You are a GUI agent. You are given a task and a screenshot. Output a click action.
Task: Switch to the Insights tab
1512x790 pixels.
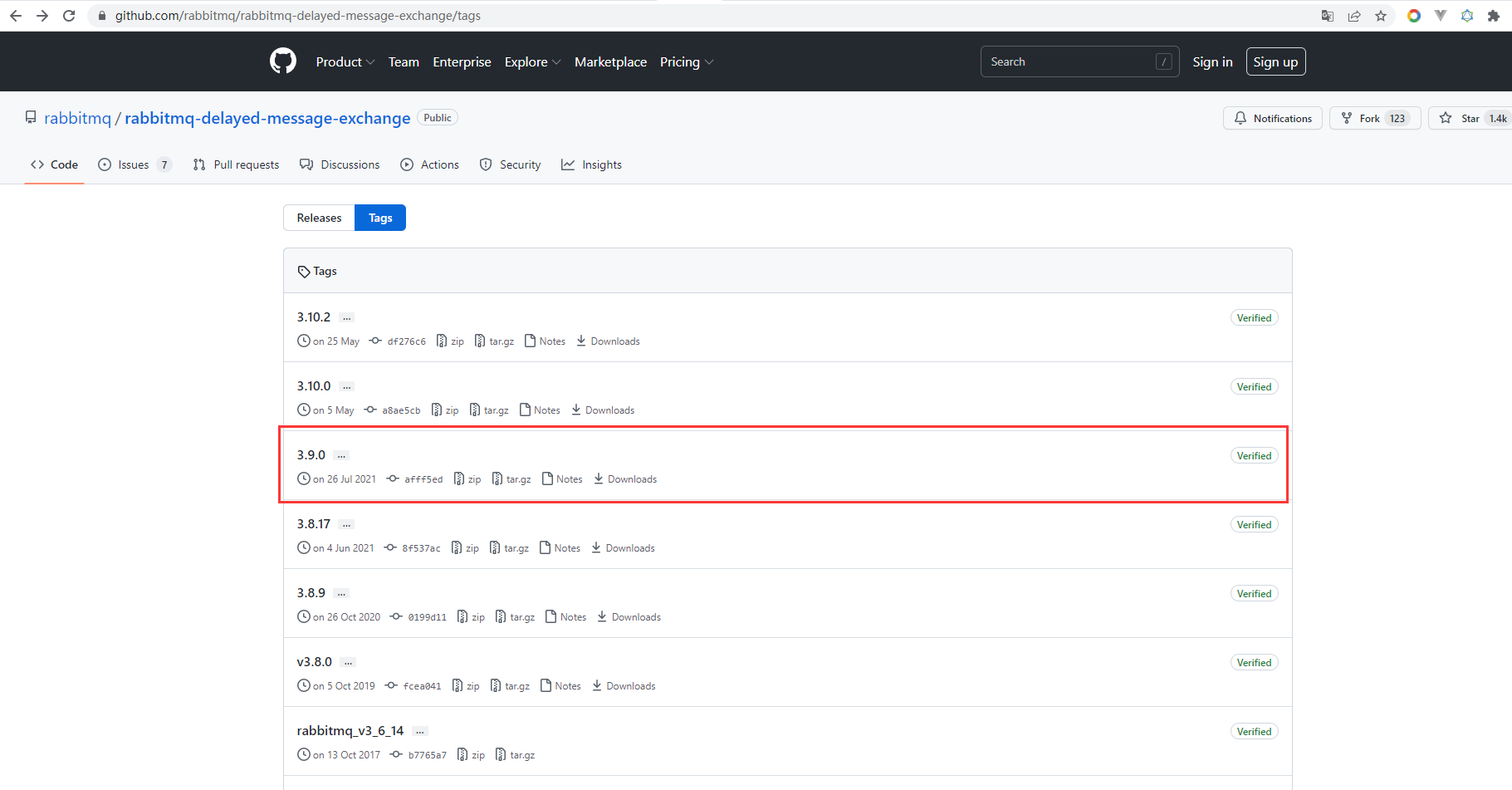pyautogui.click(x=591, y=164)
